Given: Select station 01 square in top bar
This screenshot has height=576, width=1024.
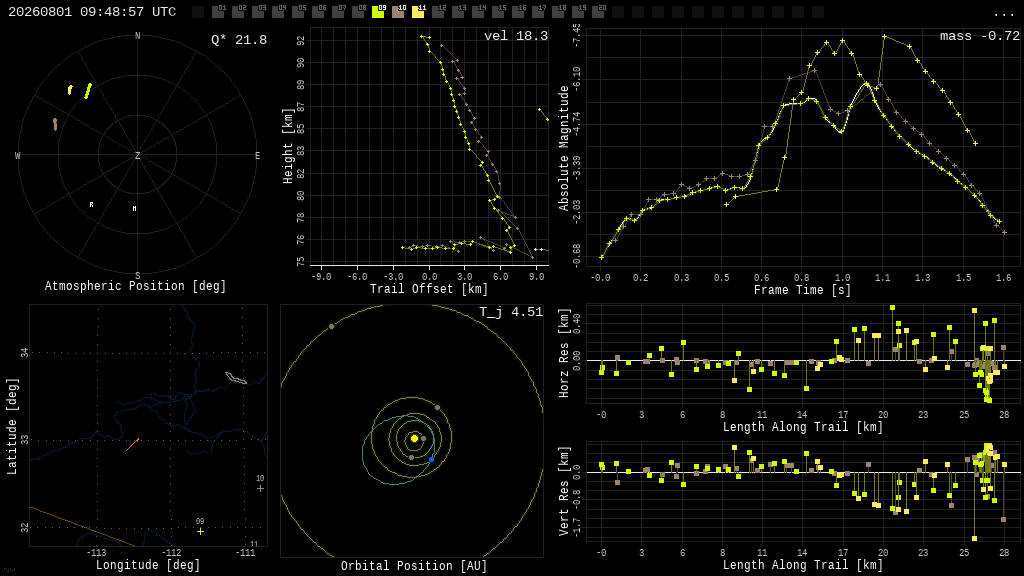Looking at the screenshot, I should 218,12.
